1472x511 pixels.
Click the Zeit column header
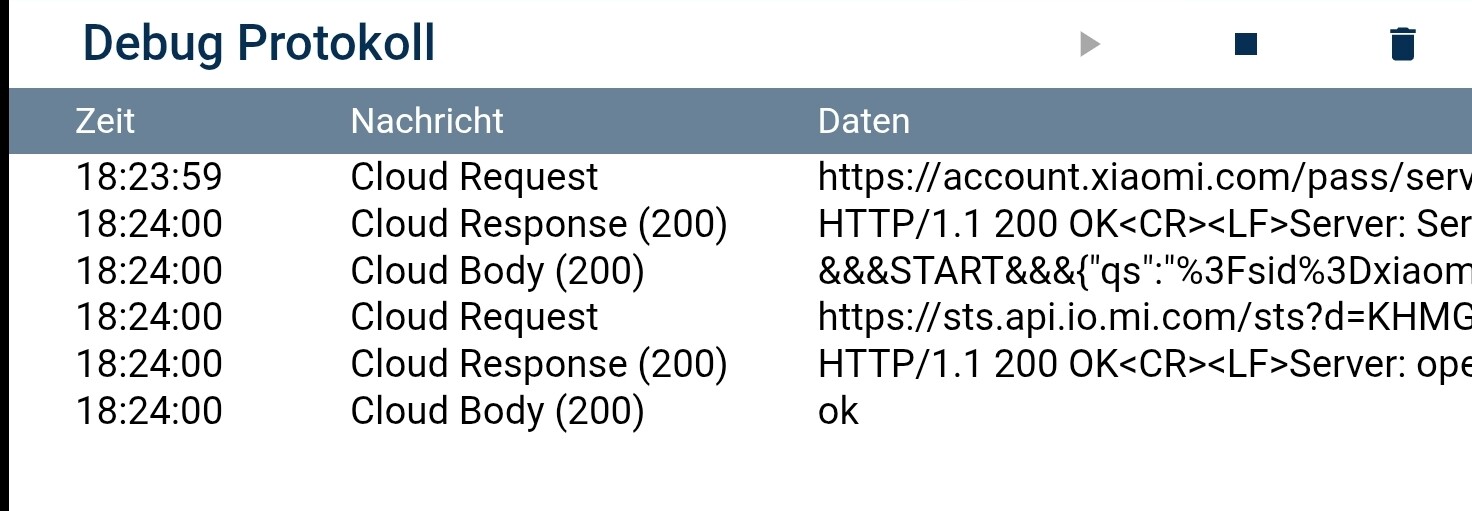pyautogui.click(x=105, y=121)
